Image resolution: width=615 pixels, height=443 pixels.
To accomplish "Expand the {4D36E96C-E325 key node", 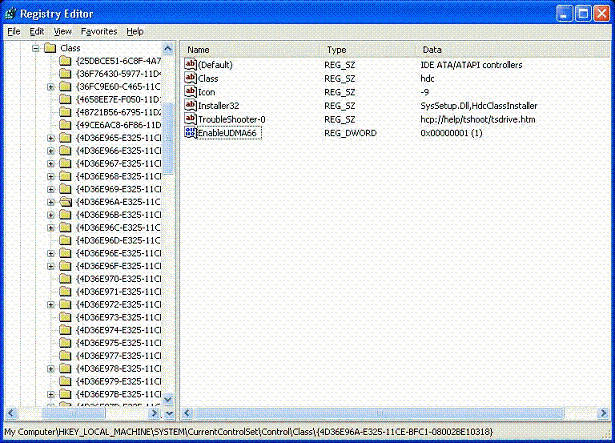I will (x=51, y=228).
